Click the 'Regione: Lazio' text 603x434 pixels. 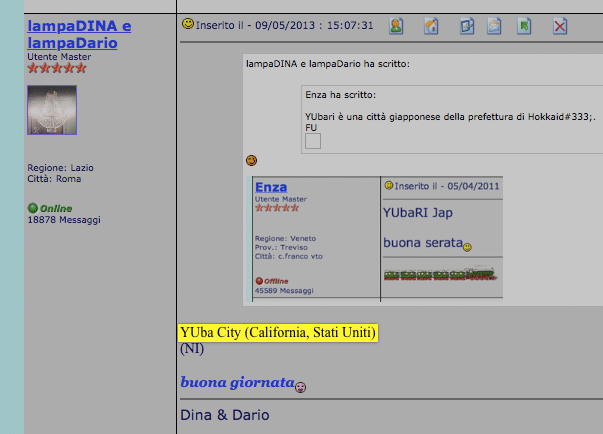point(60,168)
